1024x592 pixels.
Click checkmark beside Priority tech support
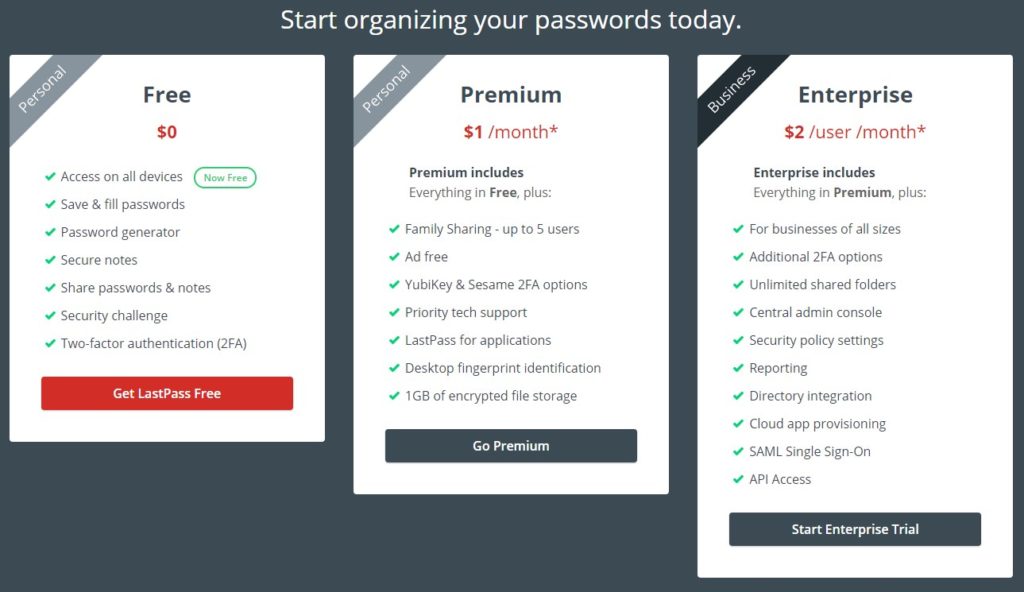click(394, 312)
